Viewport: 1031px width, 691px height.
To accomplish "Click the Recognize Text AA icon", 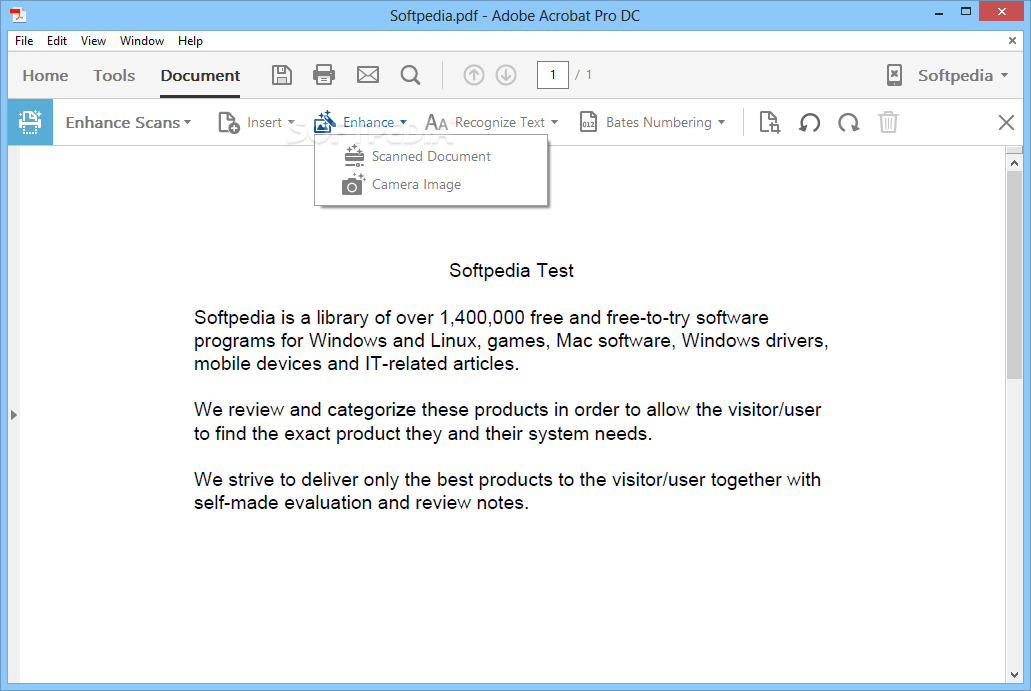I will click(x=436, y=122).
